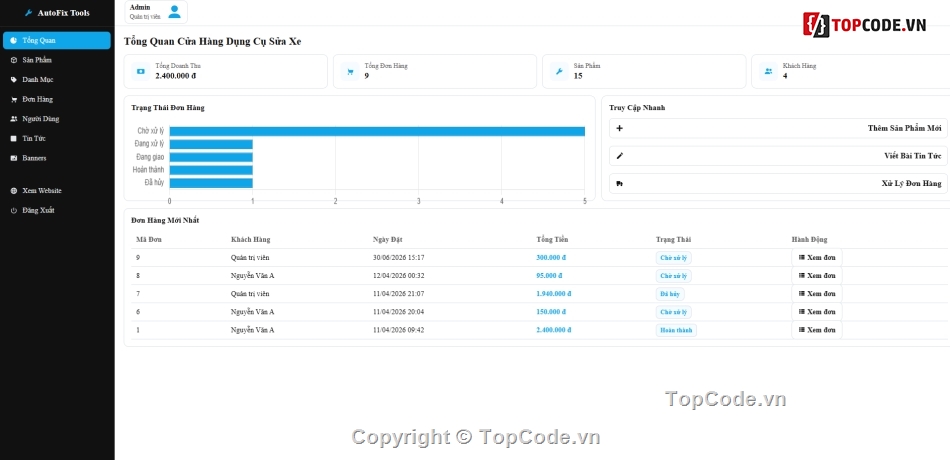
Task: Click the plus icon for Thêm Sản Phẩm Mới
Action: pyautogui.click(x=619, y=128)
